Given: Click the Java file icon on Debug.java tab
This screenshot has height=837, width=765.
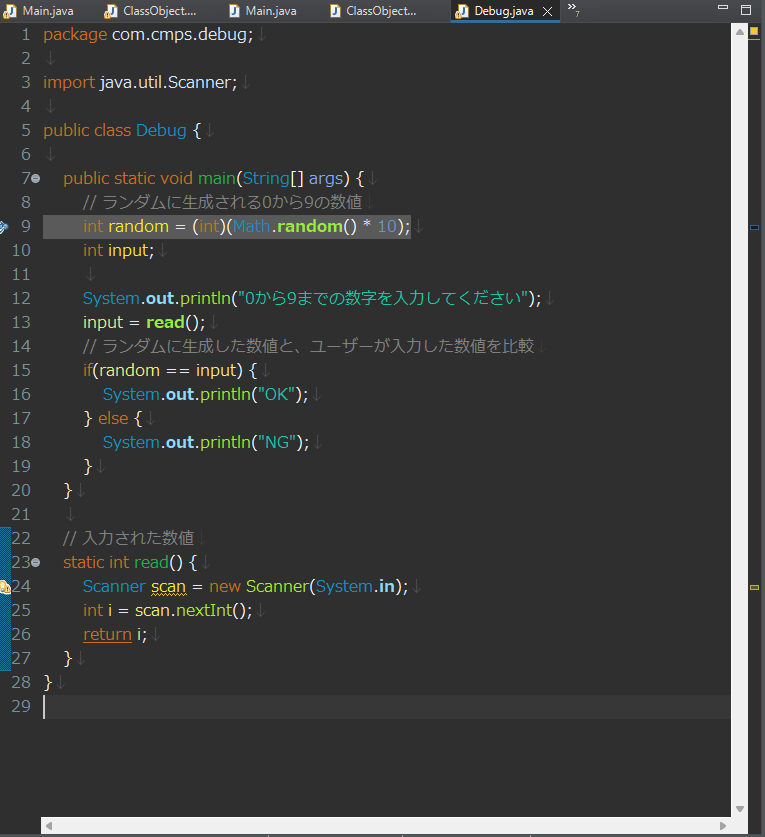Looking at the screenshot, I should (462, 11).
